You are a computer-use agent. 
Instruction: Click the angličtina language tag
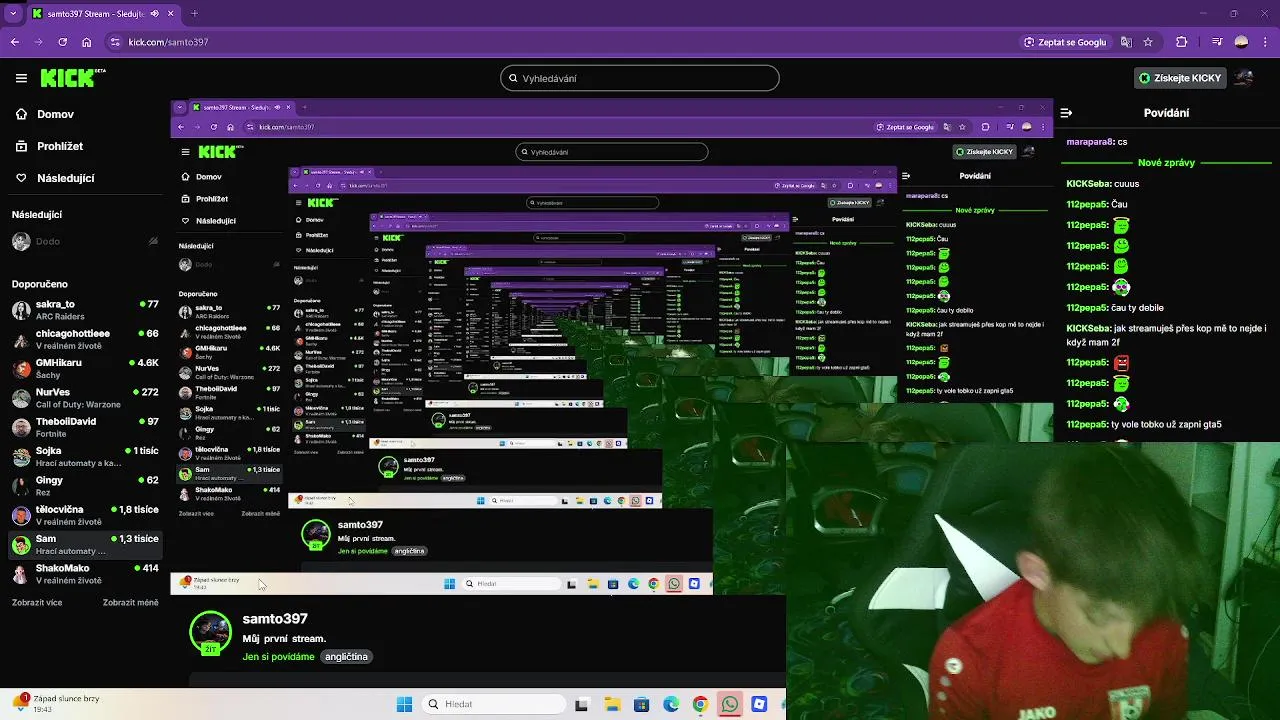(346, 657)
